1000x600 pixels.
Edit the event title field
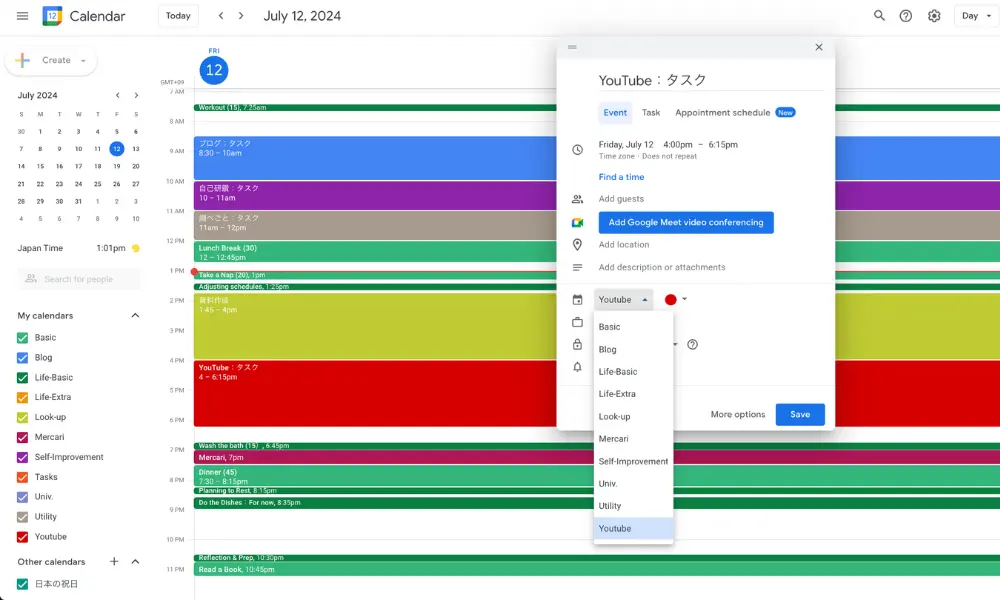pos(710,80)
